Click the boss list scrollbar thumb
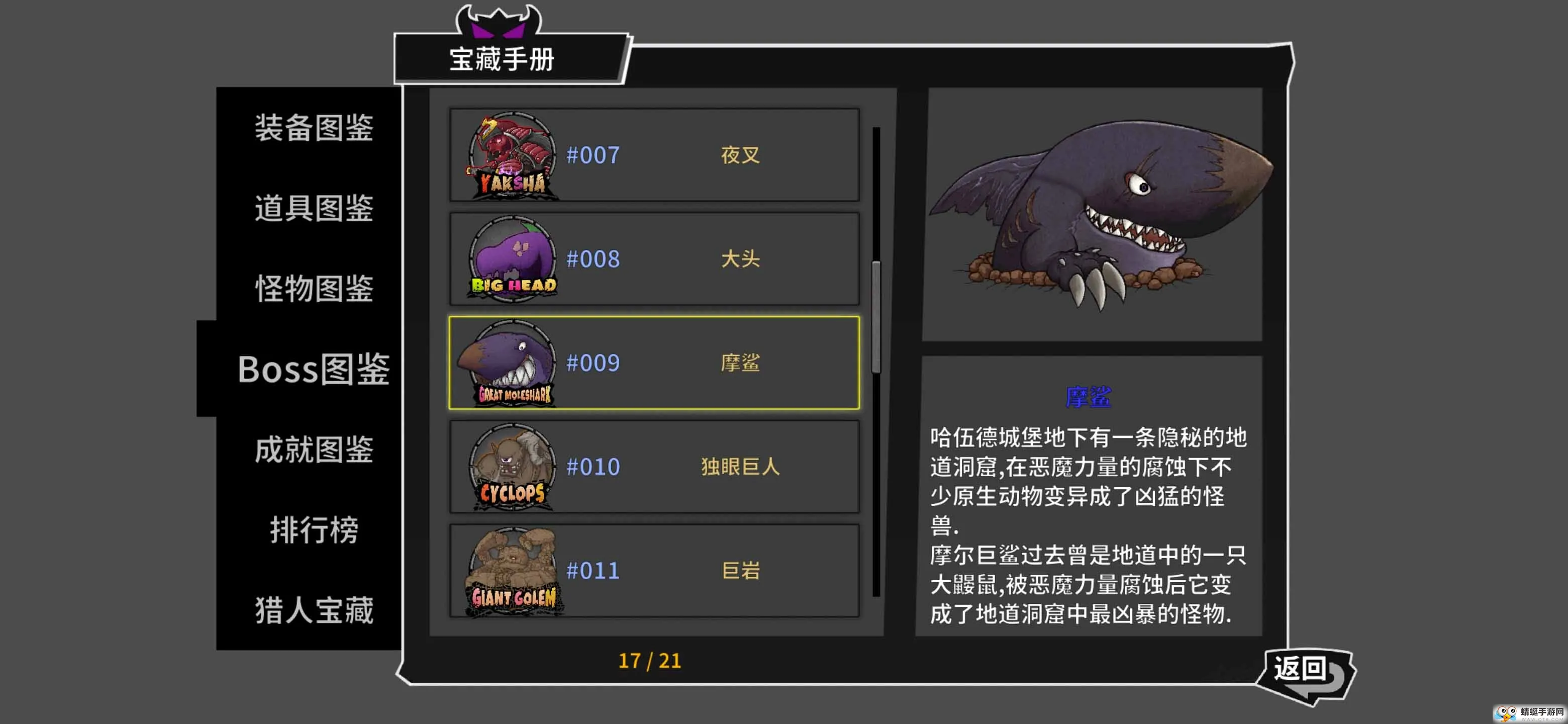1568x724 pixels. (x=876, y=317)
